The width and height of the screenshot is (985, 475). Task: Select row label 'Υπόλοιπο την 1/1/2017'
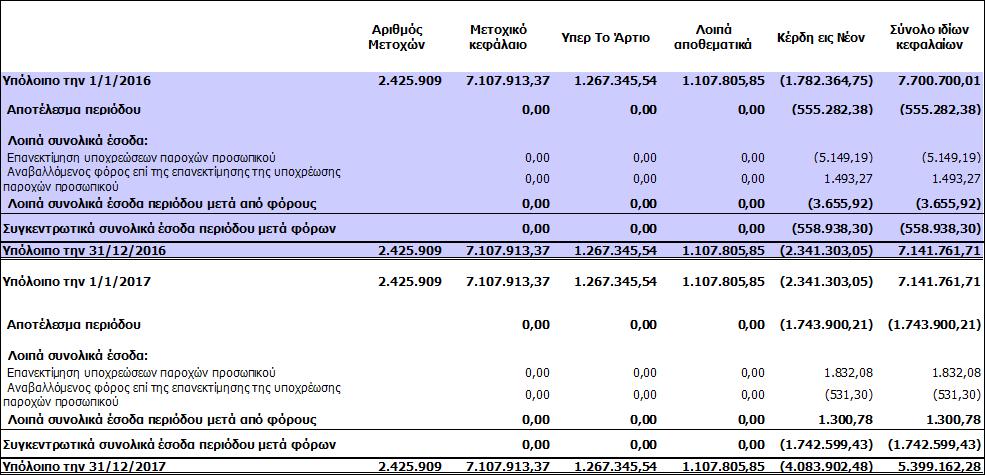click(77, 281)
